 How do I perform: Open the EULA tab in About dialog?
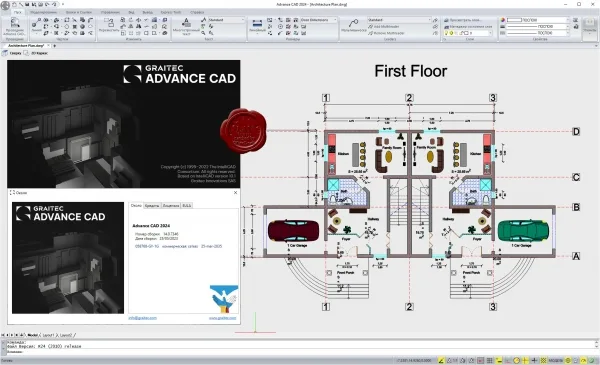187,205
